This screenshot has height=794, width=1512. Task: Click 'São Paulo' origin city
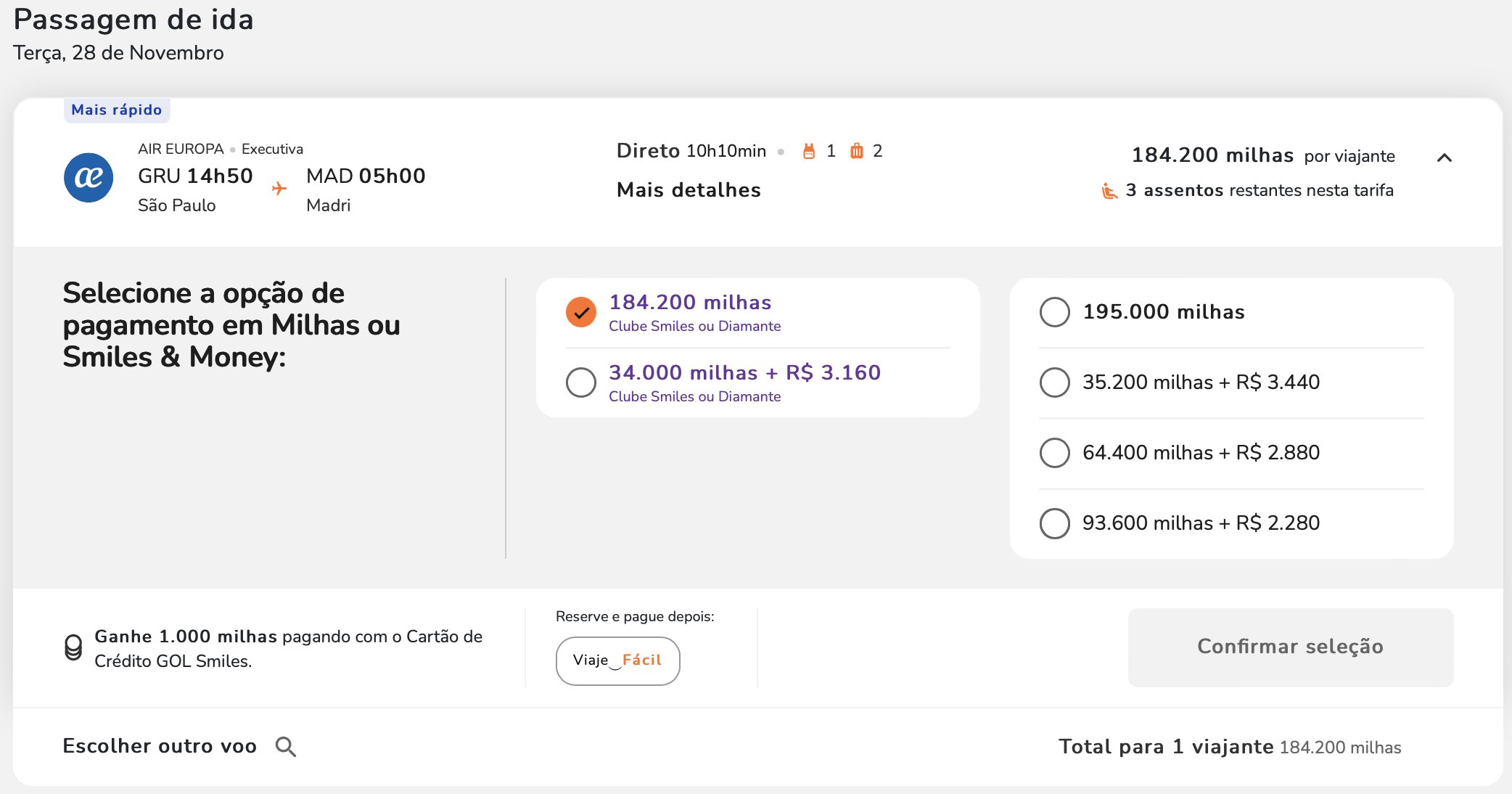tap(177, 205)
